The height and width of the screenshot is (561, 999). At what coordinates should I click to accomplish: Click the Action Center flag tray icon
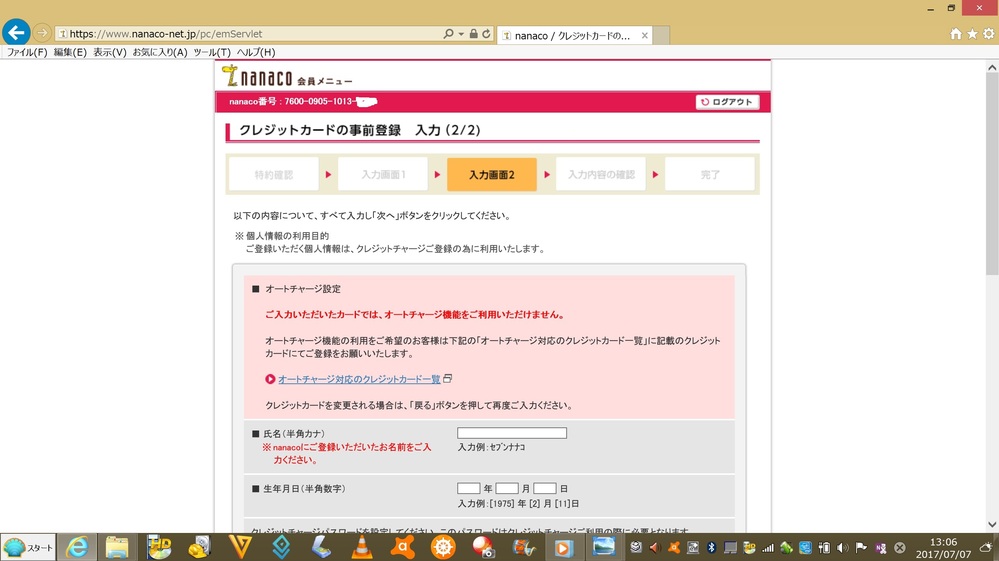pyautogui.click(x=861, y=548)
